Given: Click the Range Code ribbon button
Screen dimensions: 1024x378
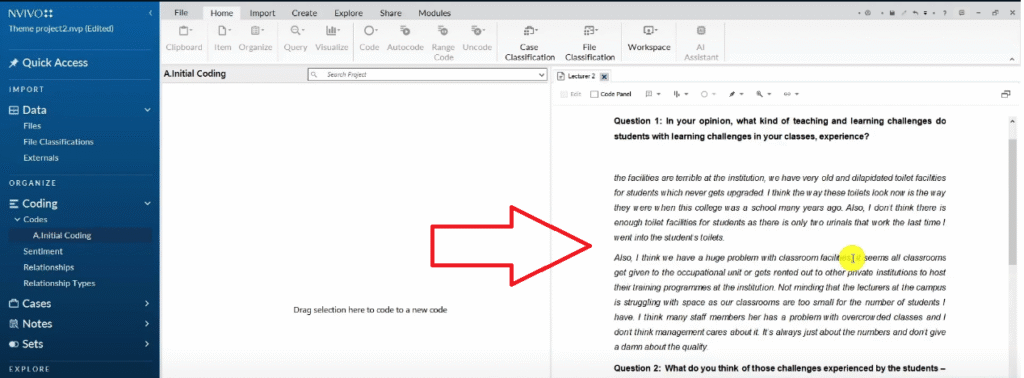Looking at the screenshot, I should pyautogui.click(x=443, y=42).
